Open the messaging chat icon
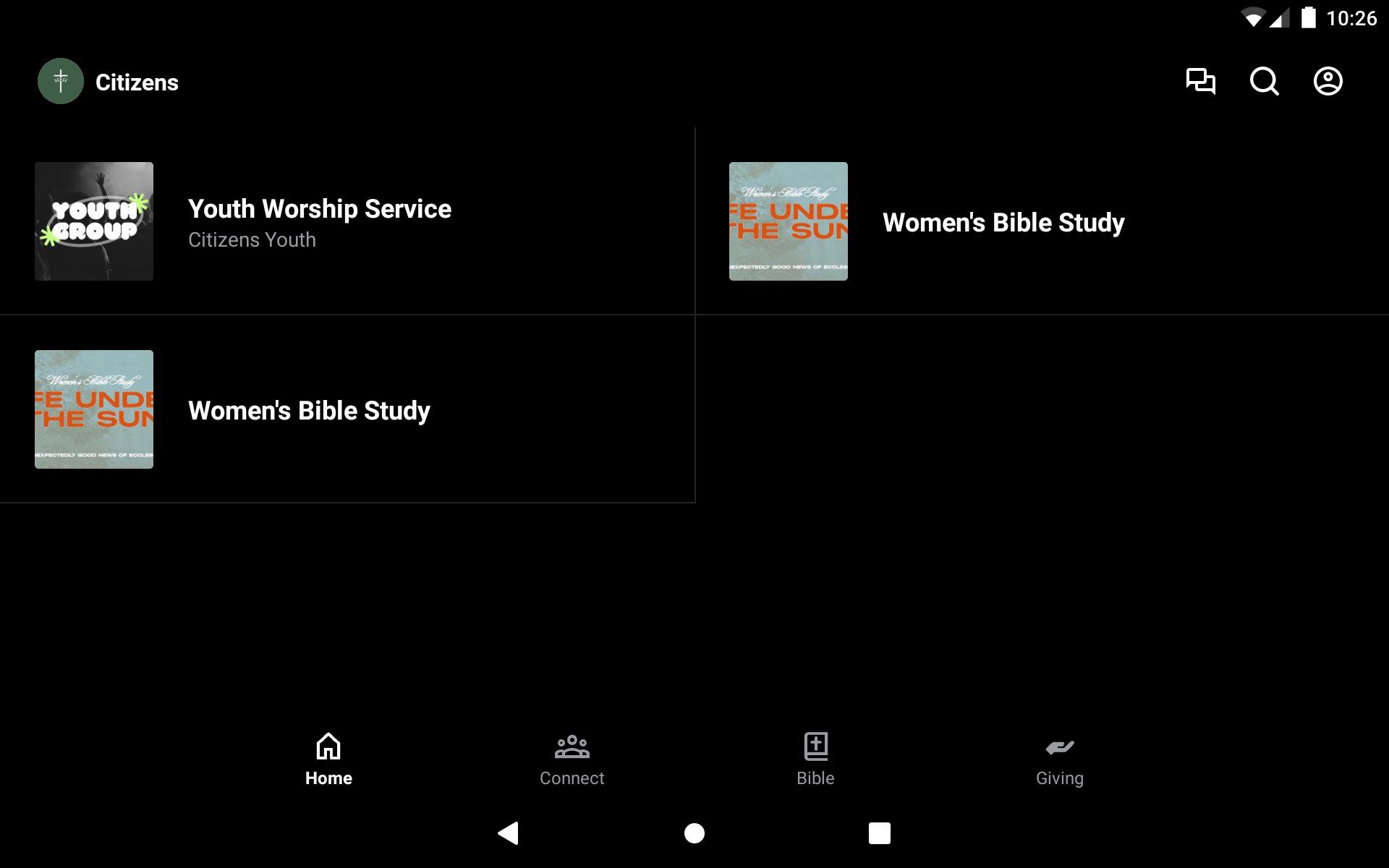This screenshot has width=1389, height=868. click(x=1200, y=81)
